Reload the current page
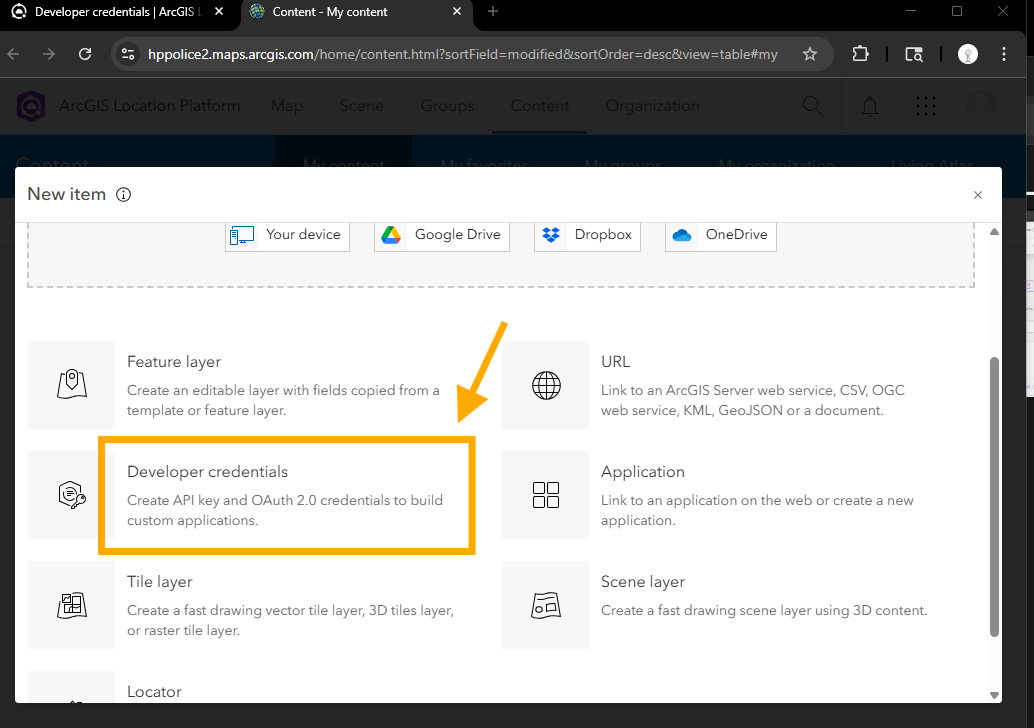The width and height of the screenshot is (1034, 728). (x=85, y=54)
